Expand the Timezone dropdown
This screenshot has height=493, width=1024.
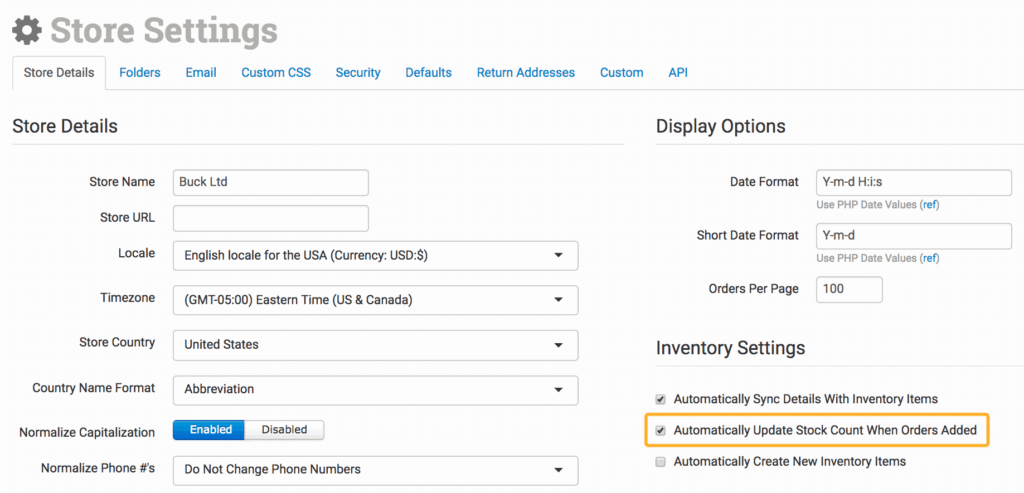pos(375,300)
